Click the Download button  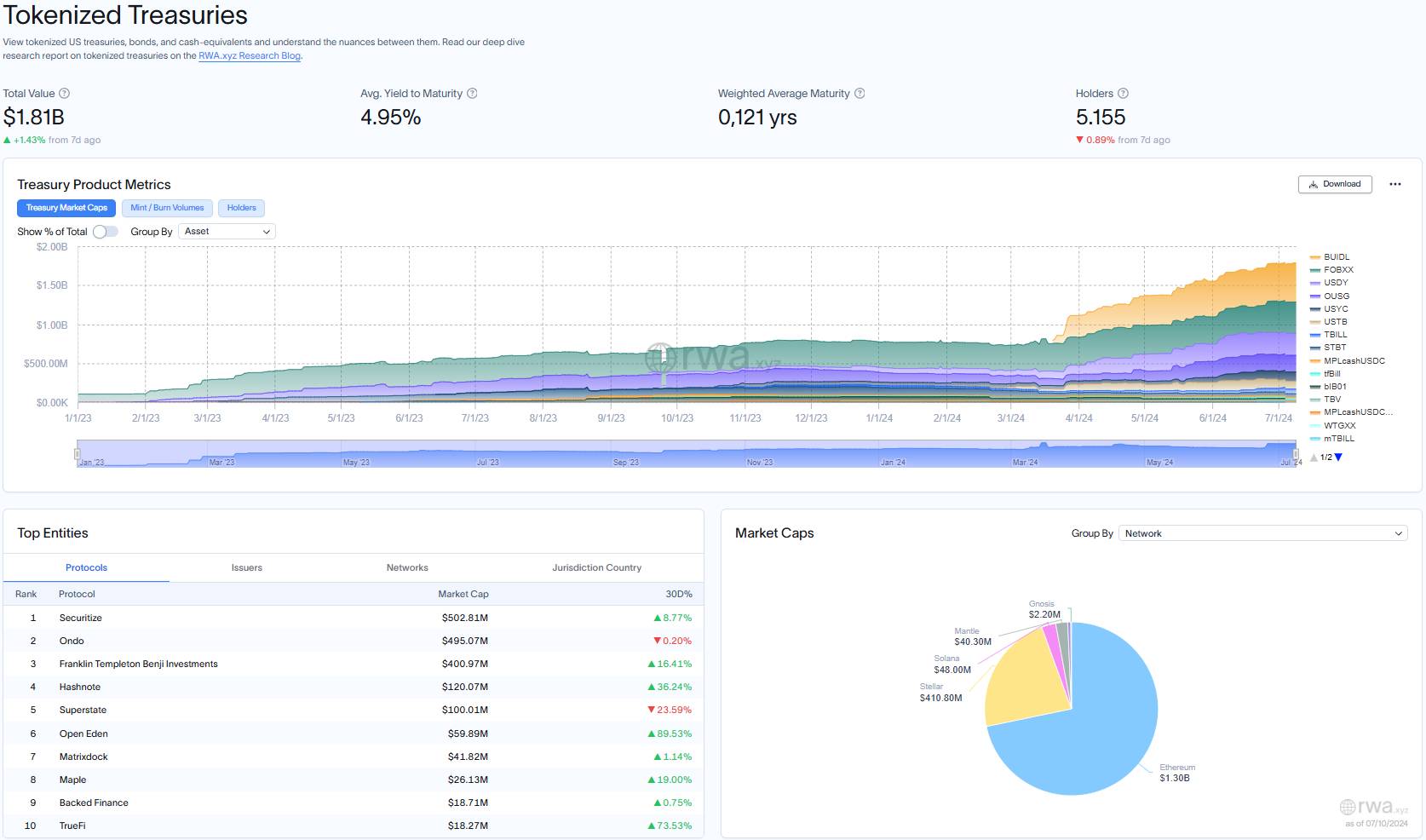pos(1335,184)
